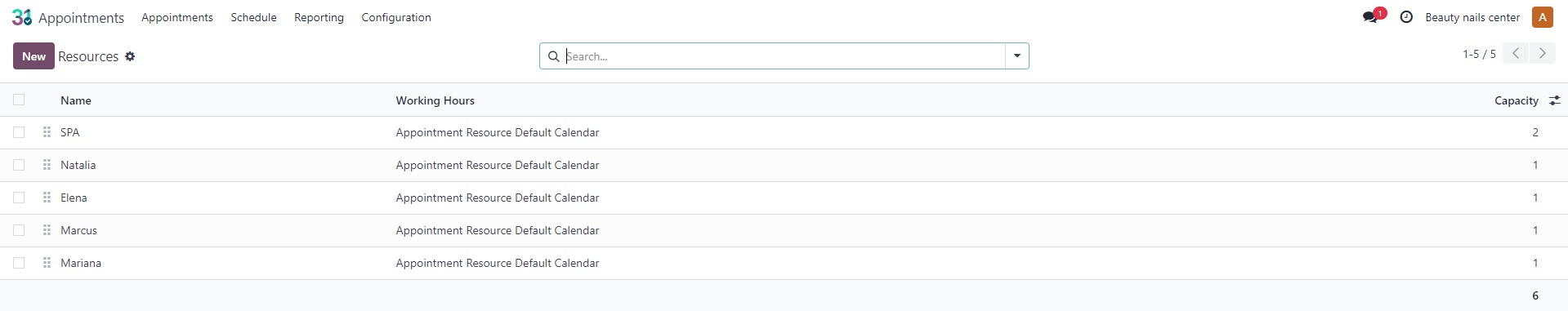This screenshot has height=311, width=1568.
Task: Click the drag handle beside Marcus
Action: coord(47,230)
